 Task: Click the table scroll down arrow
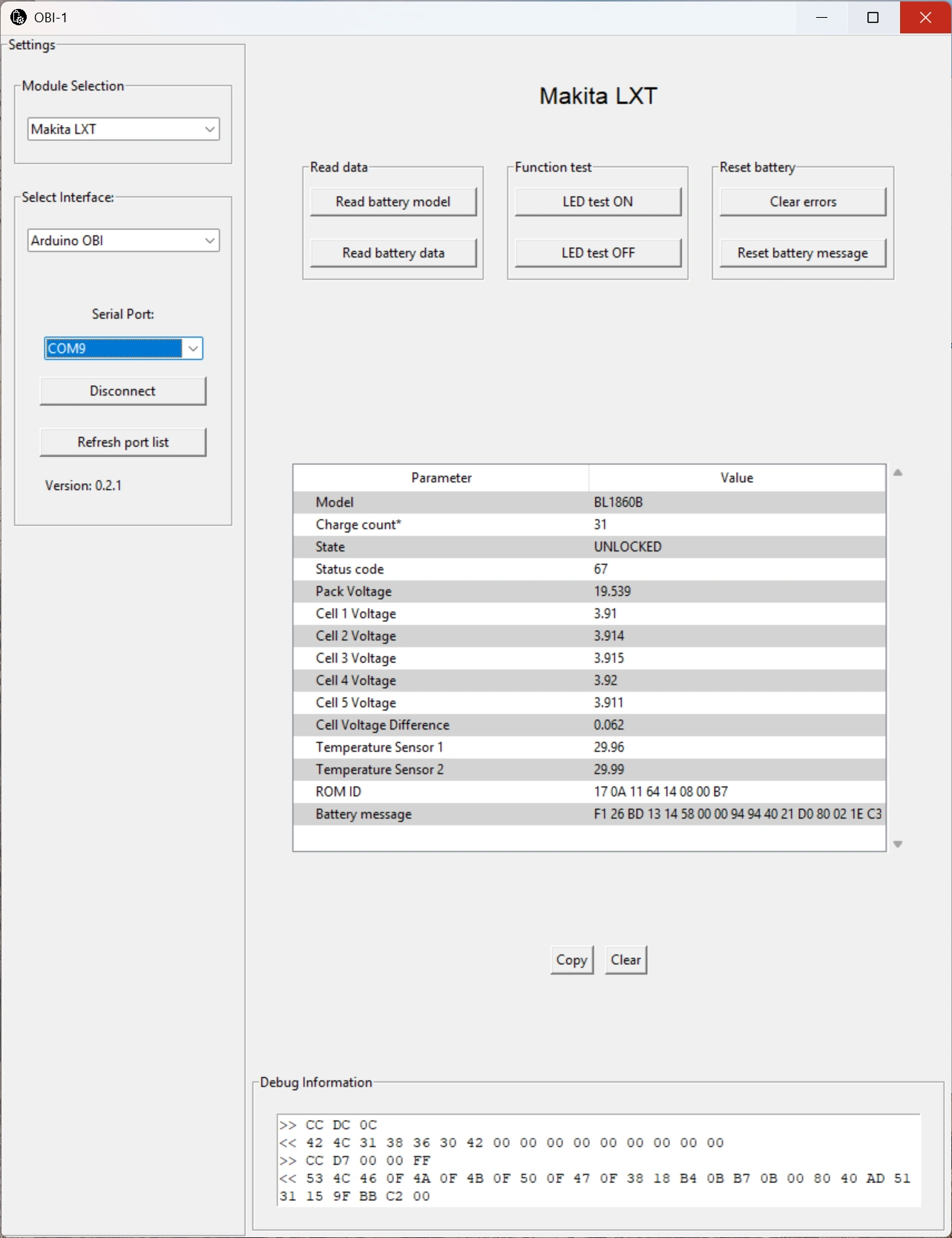(898, 844)
